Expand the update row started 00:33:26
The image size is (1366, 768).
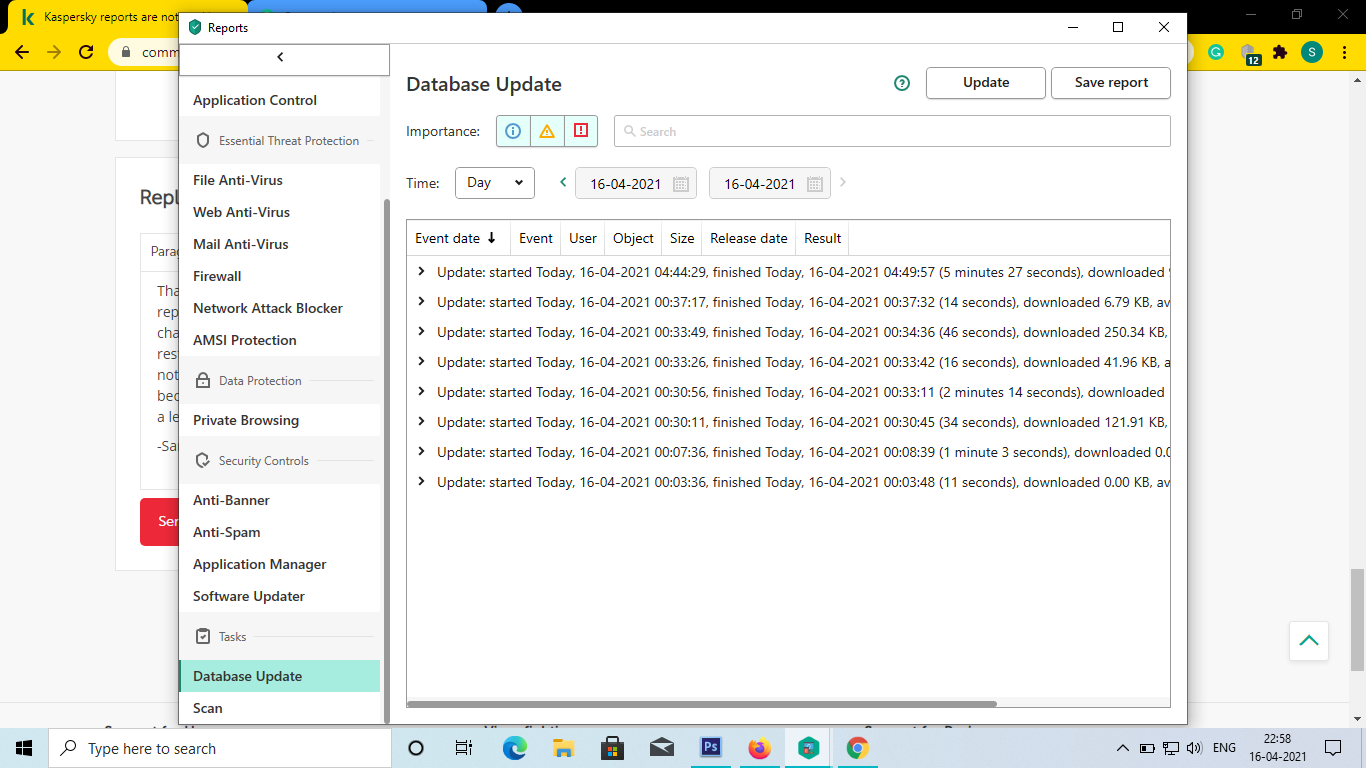(x=421, y=362)
